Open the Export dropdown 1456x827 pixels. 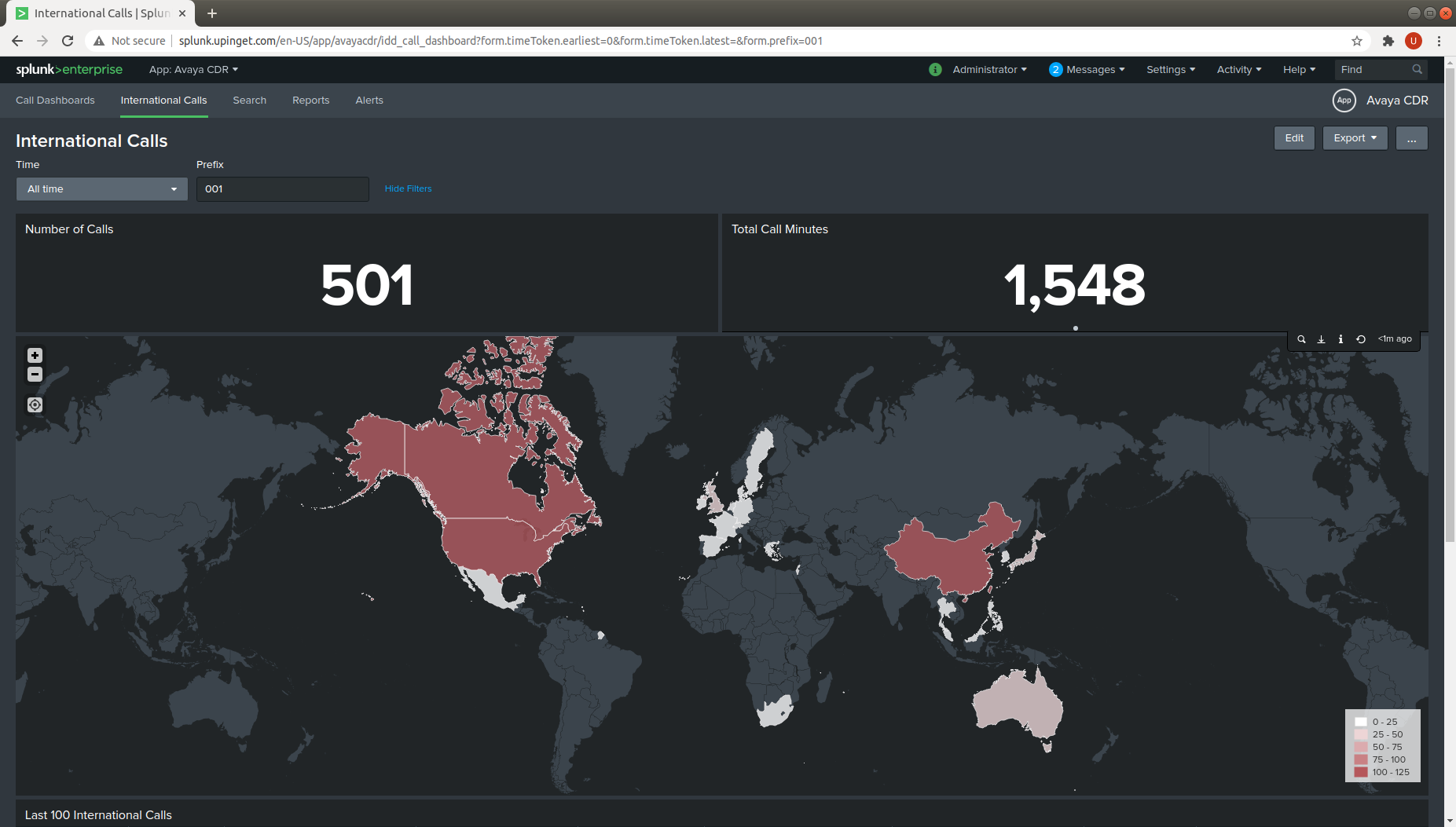tap(1355, 138)
